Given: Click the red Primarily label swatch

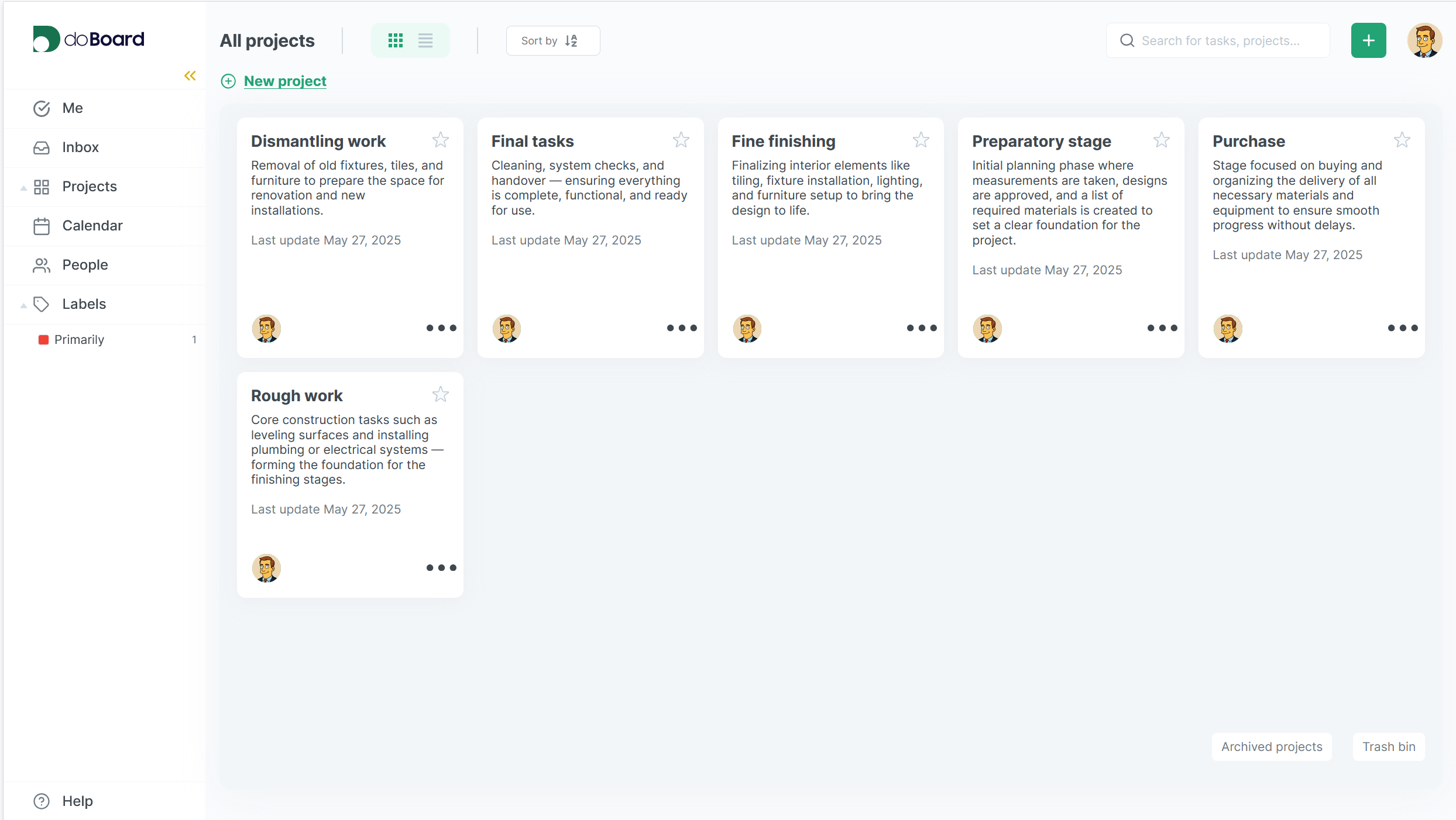Looking at the screenshot, I should [x=43, y=339].
